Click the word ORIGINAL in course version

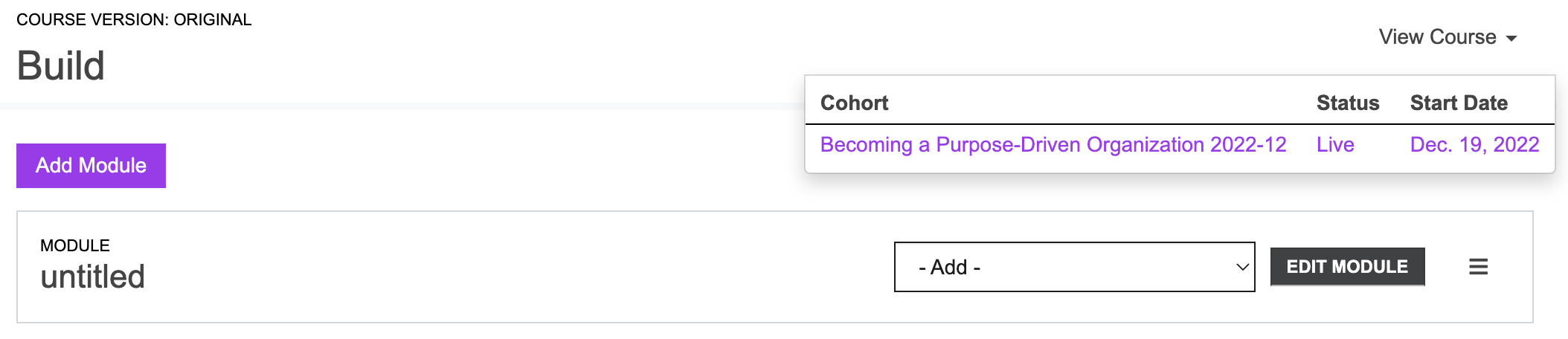tap(213, 19)
